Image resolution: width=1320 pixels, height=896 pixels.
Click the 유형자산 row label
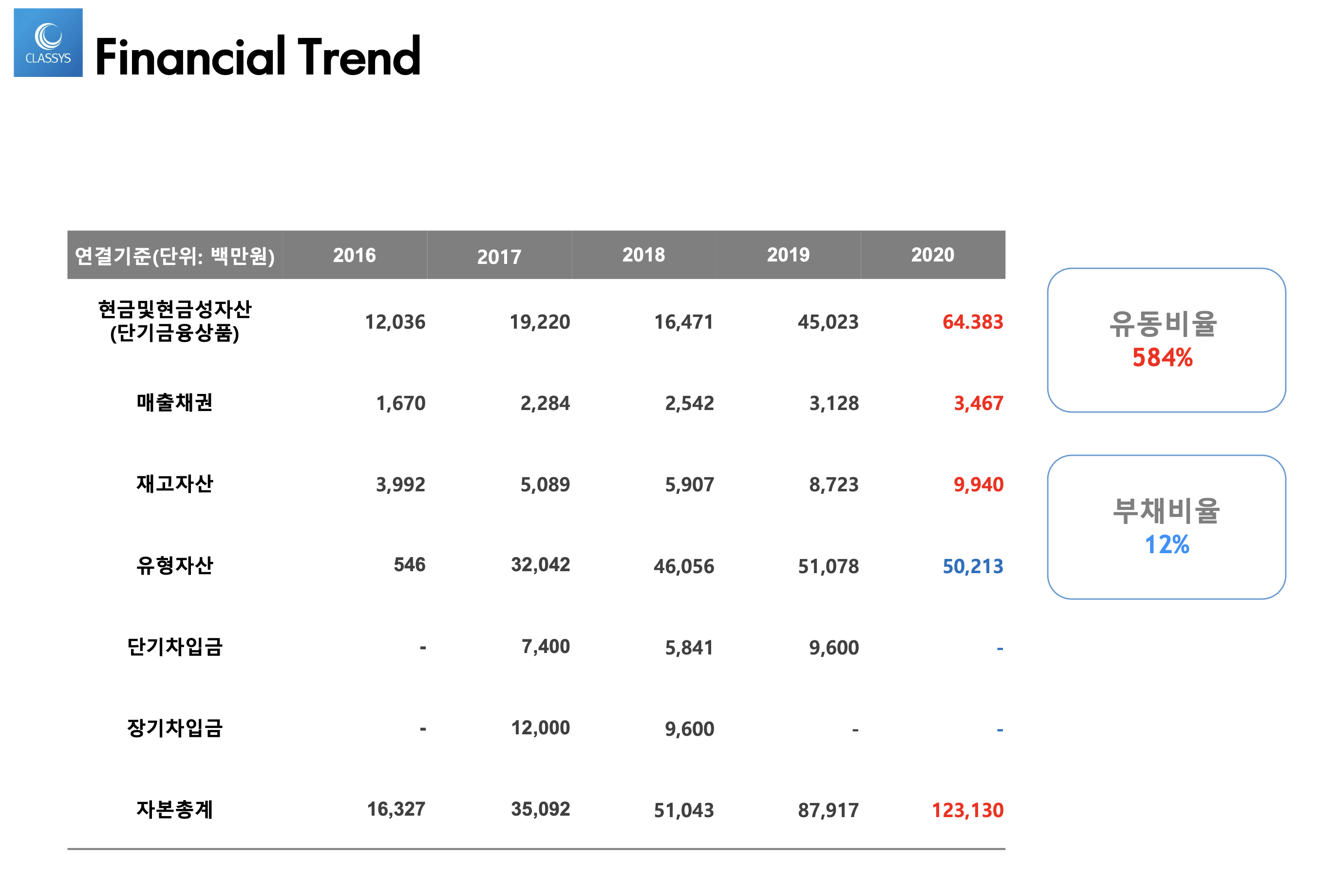point(175,565)
